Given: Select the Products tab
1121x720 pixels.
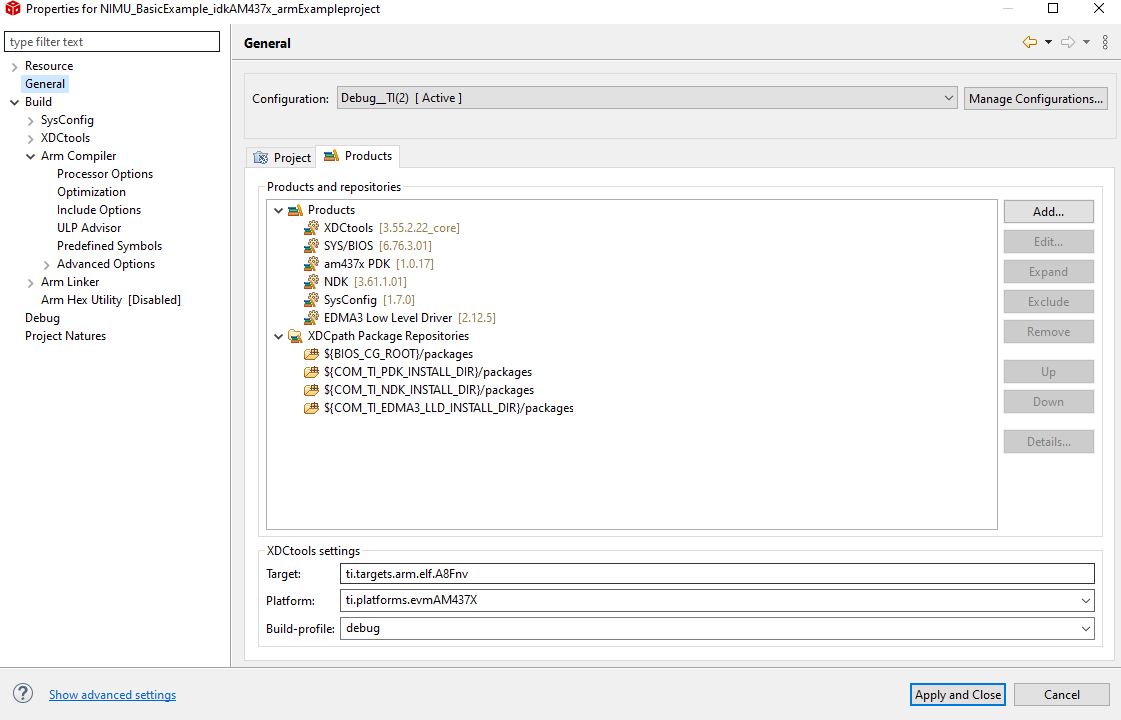Looking at the screenshot, I should click(358, 156).
